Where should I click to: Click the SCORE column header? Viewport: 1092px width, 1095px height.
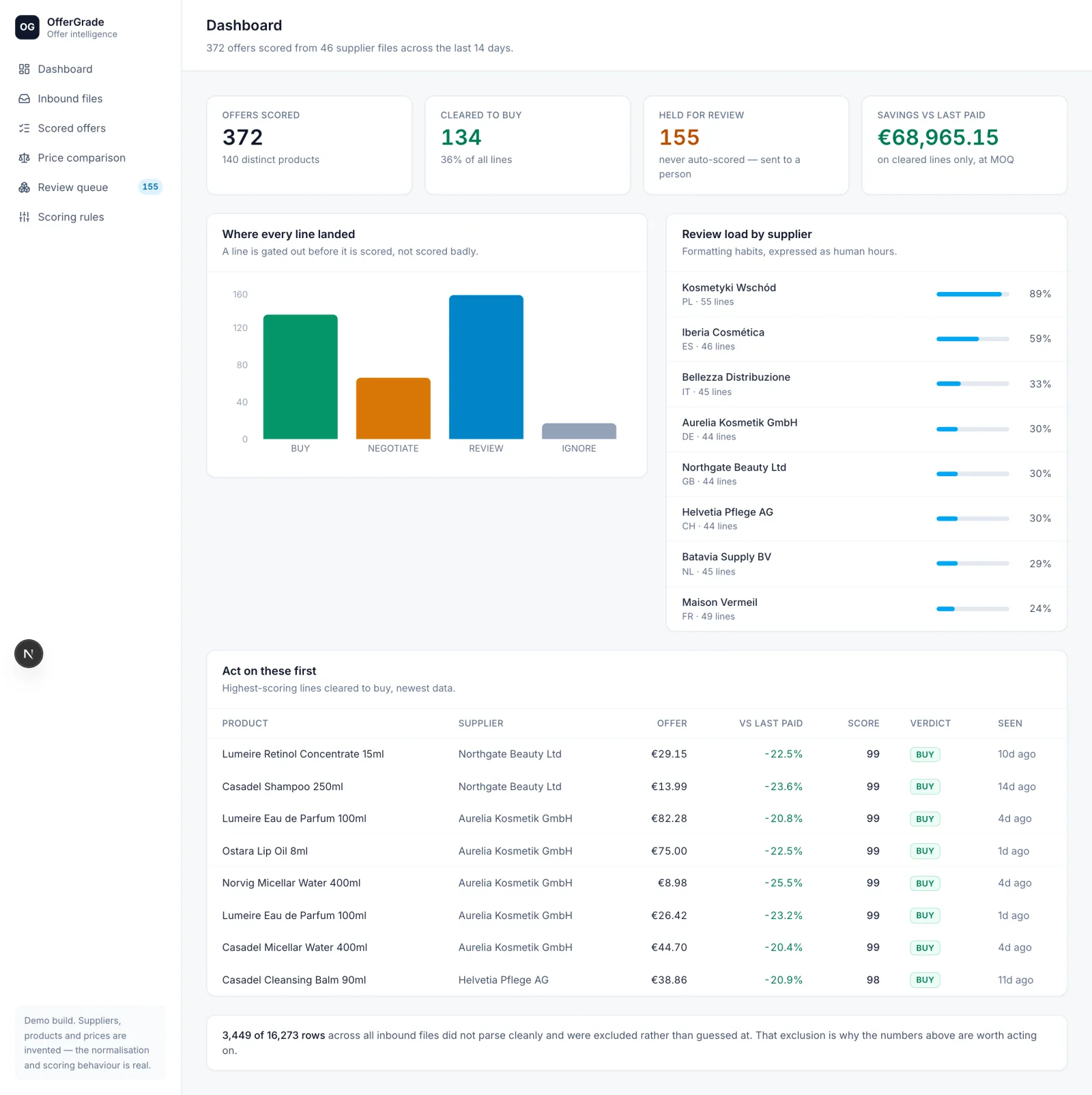863,723
